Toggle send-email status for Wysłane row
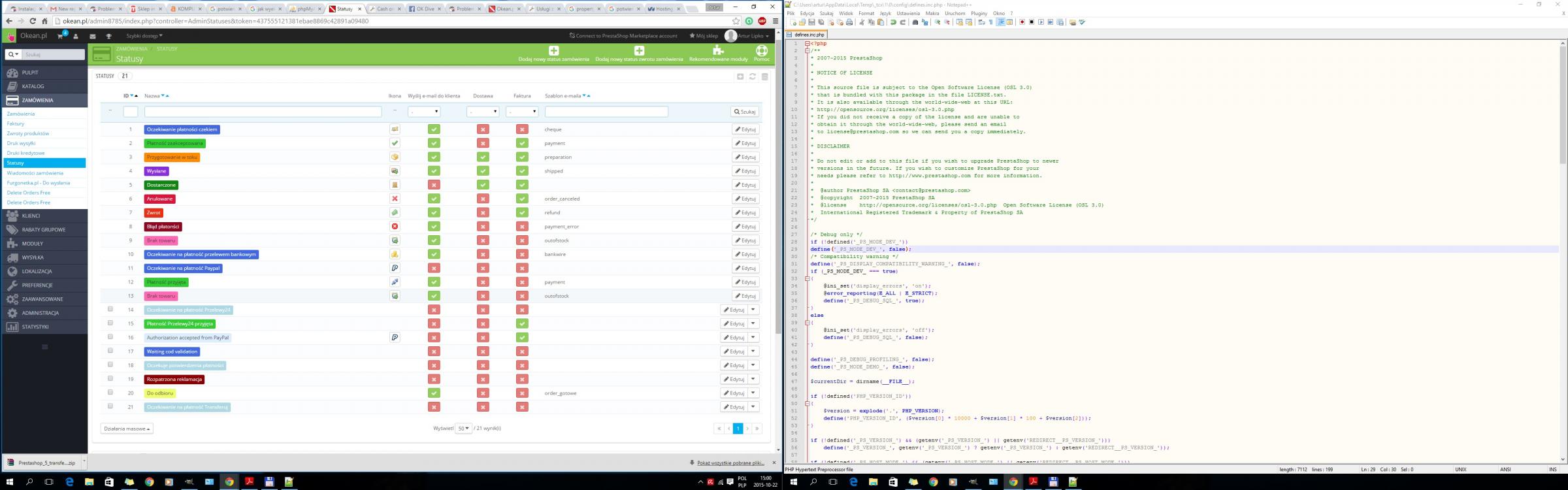The width and height of the screenshot is (1568, 490). [434, 171]
